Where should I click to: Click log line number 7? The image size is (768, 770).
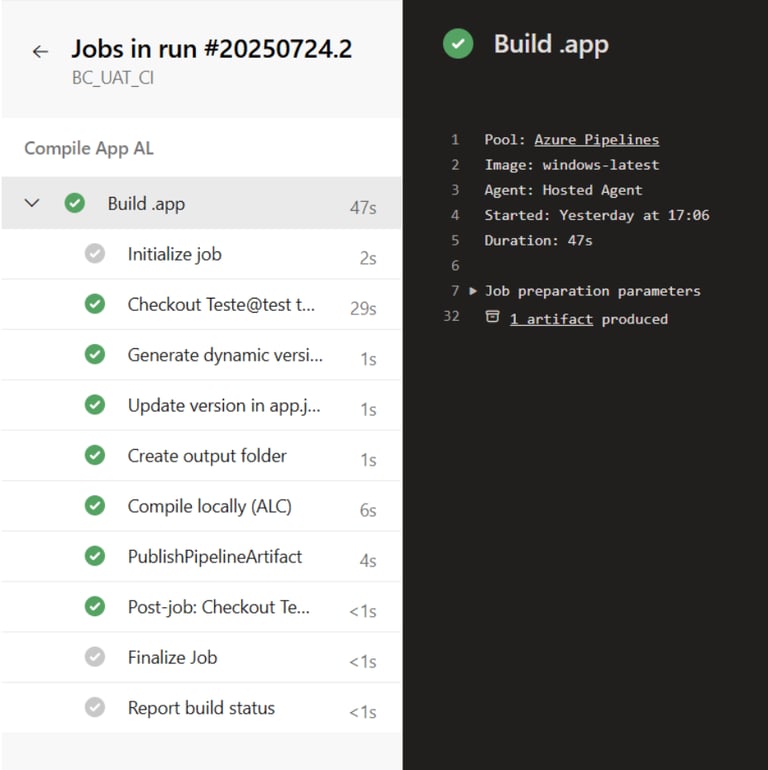455,291
